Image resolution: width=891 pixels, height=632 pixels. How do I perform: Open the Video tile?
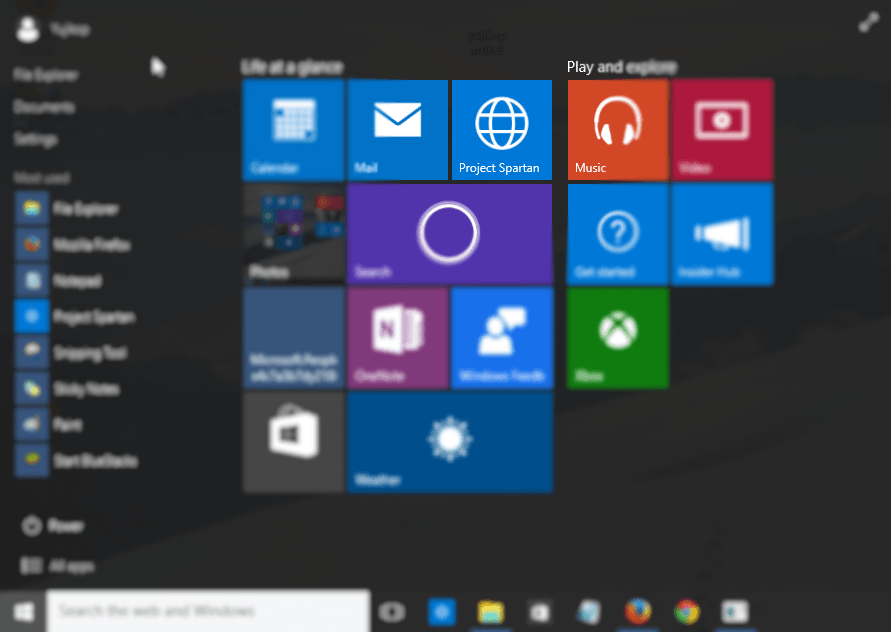(722, 130)
